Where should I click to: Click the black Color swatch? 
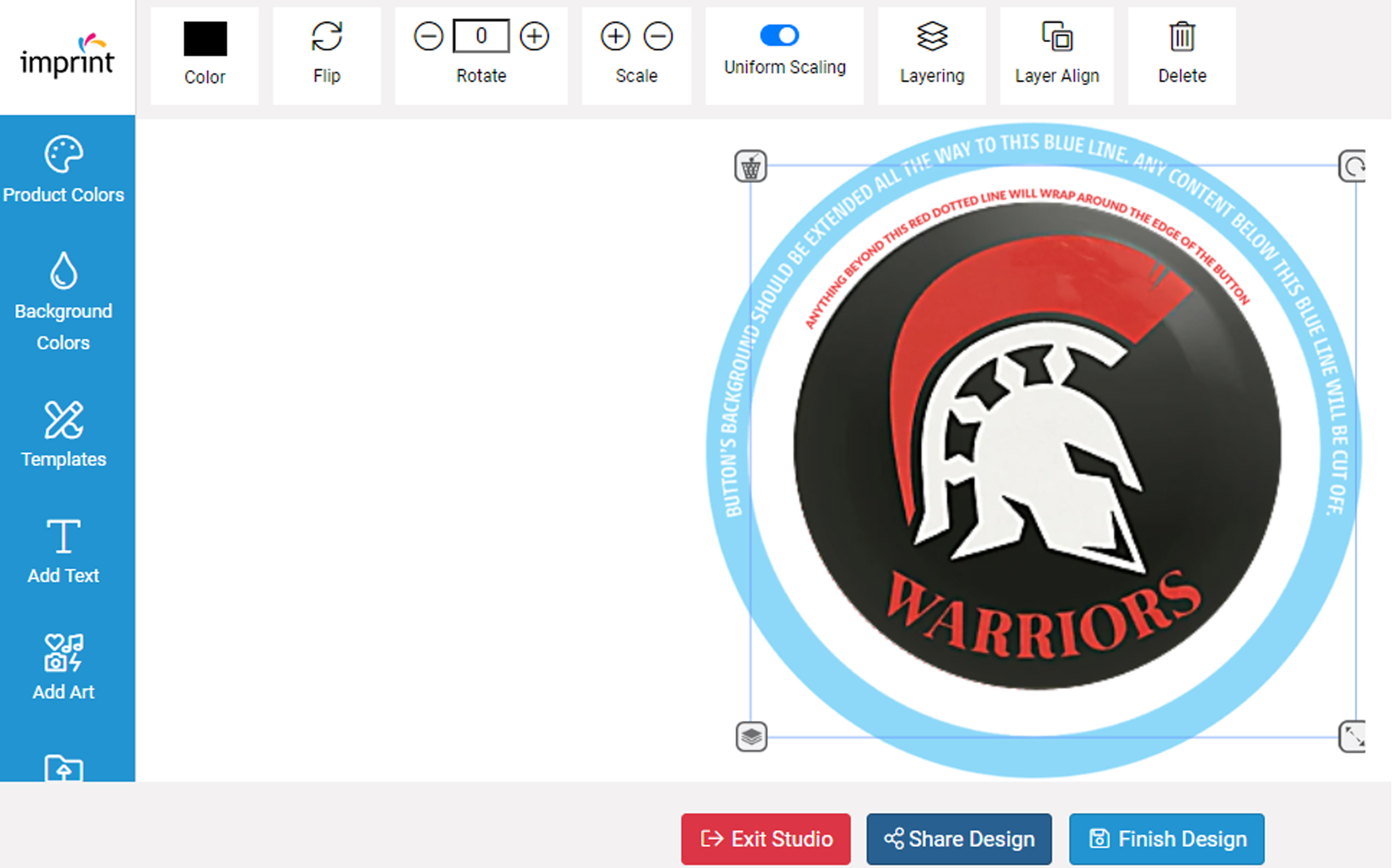pos(205,38)
